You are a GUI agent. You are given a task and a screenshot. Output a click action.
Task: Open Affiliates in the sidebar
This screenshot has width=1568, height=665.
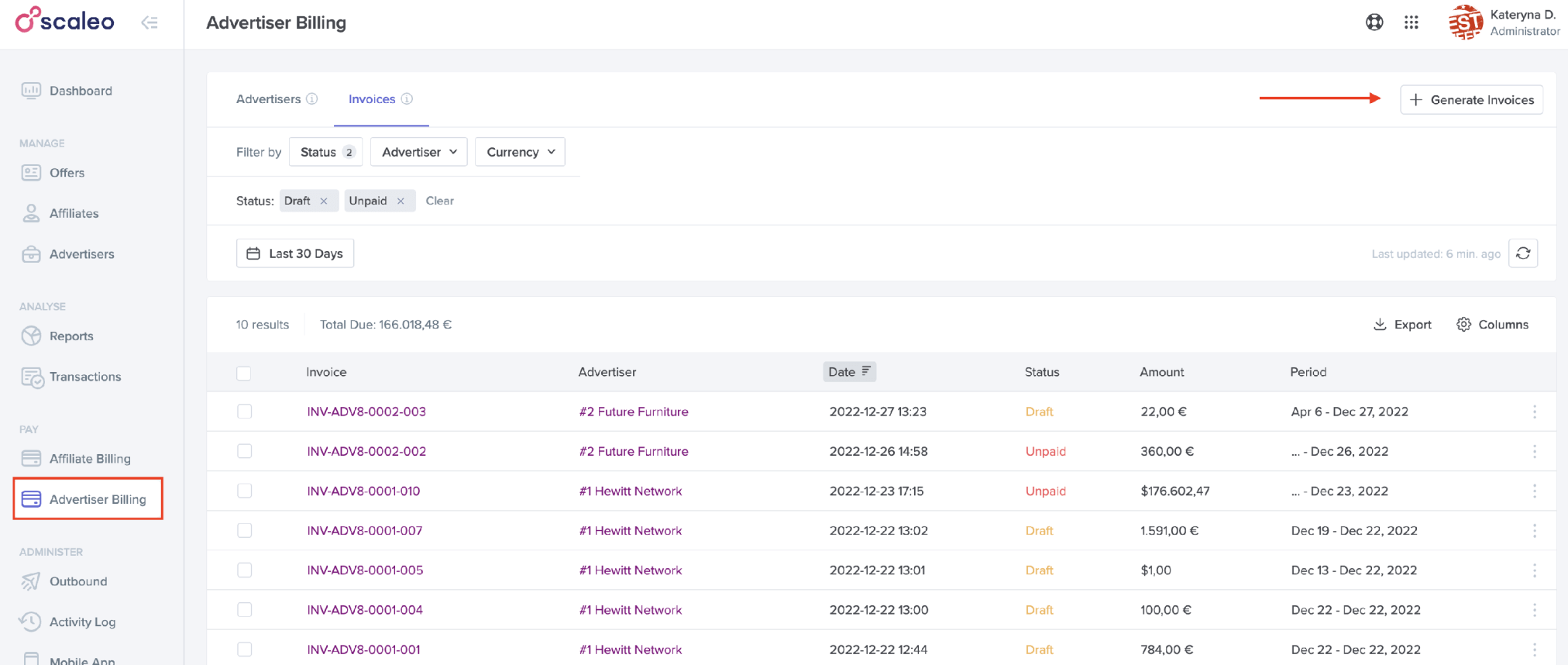[60, 213]
